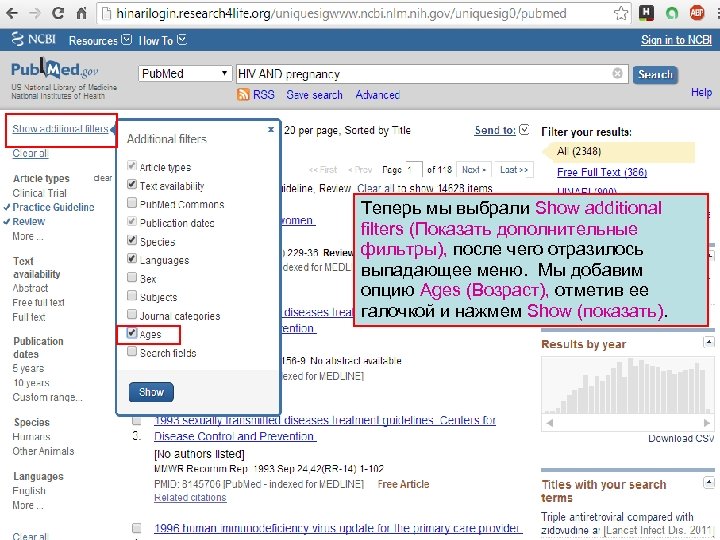720x540 pixels.
Task: Filter publication dates to 5 years
Action: pyautogui.click(x=28, y=368)
